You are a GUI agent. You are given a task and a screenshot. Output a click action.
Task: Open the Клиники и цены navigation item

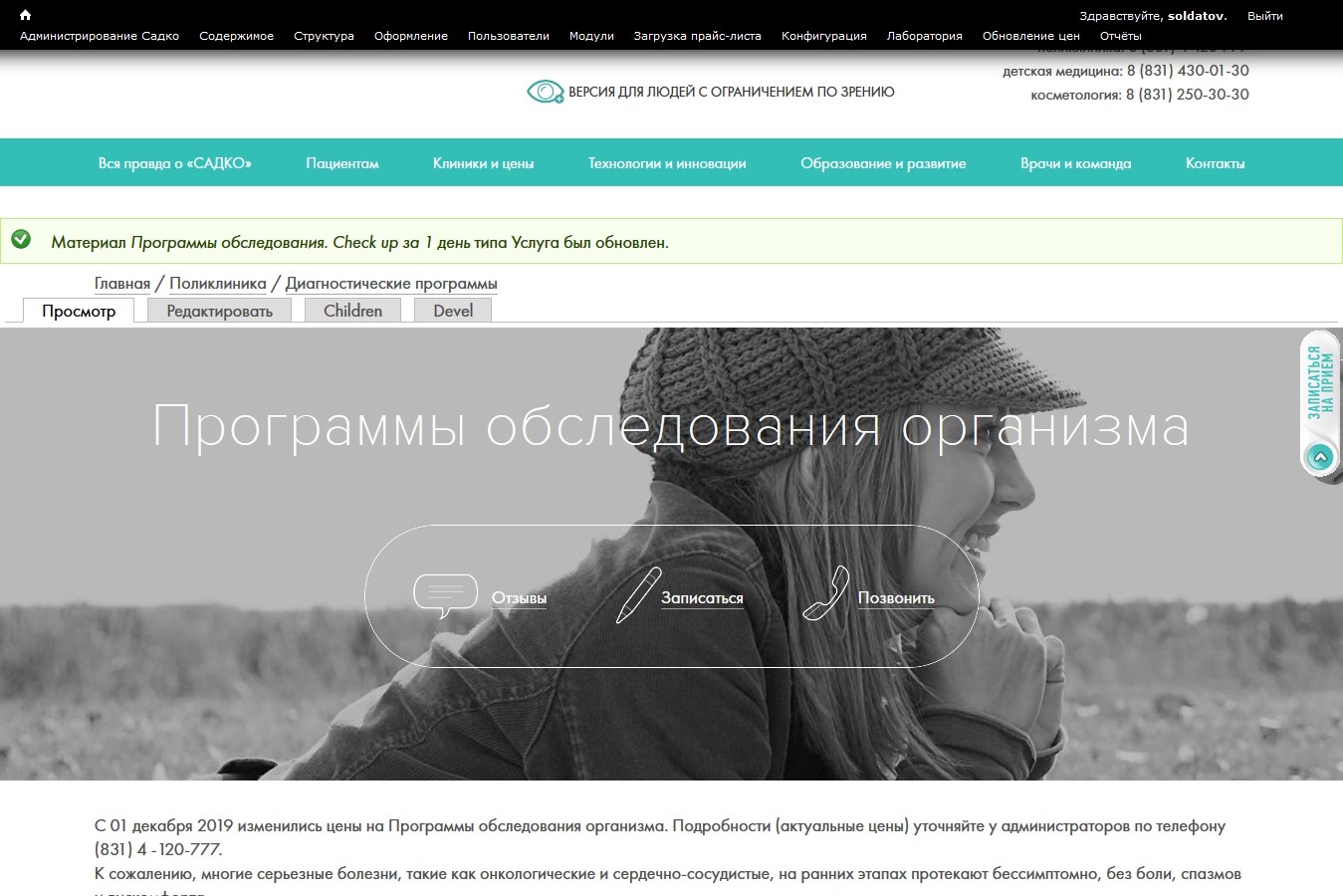point(484,163)
